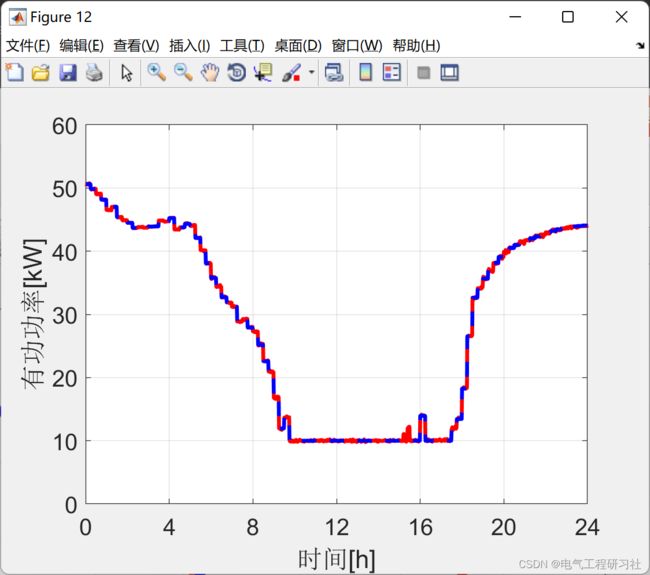Click x-axis tick label 12
The width and height of the screenshot is (650, 575).
tap(337, 527)
